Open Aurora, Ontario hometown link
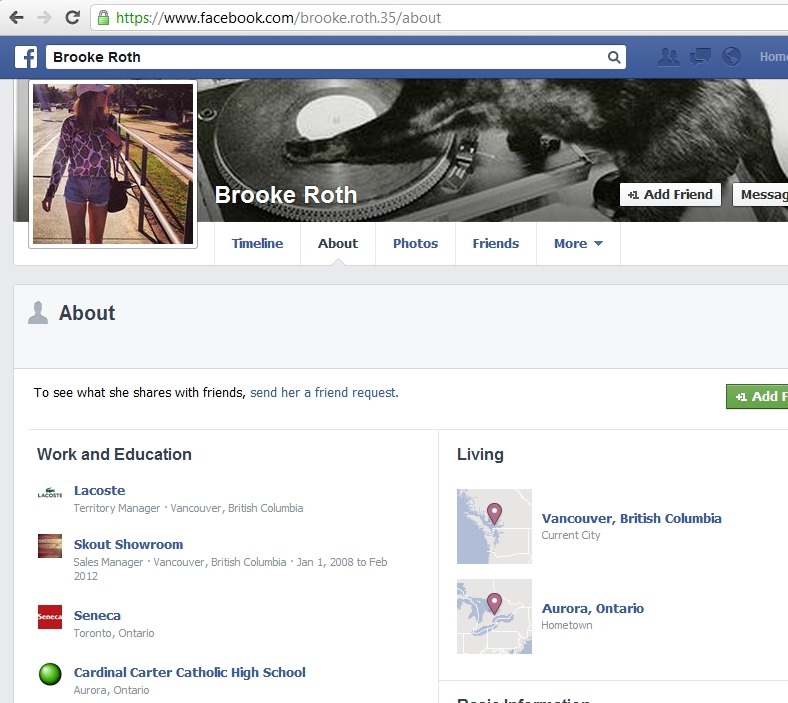The height and width of the screenshot is (703, 788). pyautogui.click(x=593, y=608)
